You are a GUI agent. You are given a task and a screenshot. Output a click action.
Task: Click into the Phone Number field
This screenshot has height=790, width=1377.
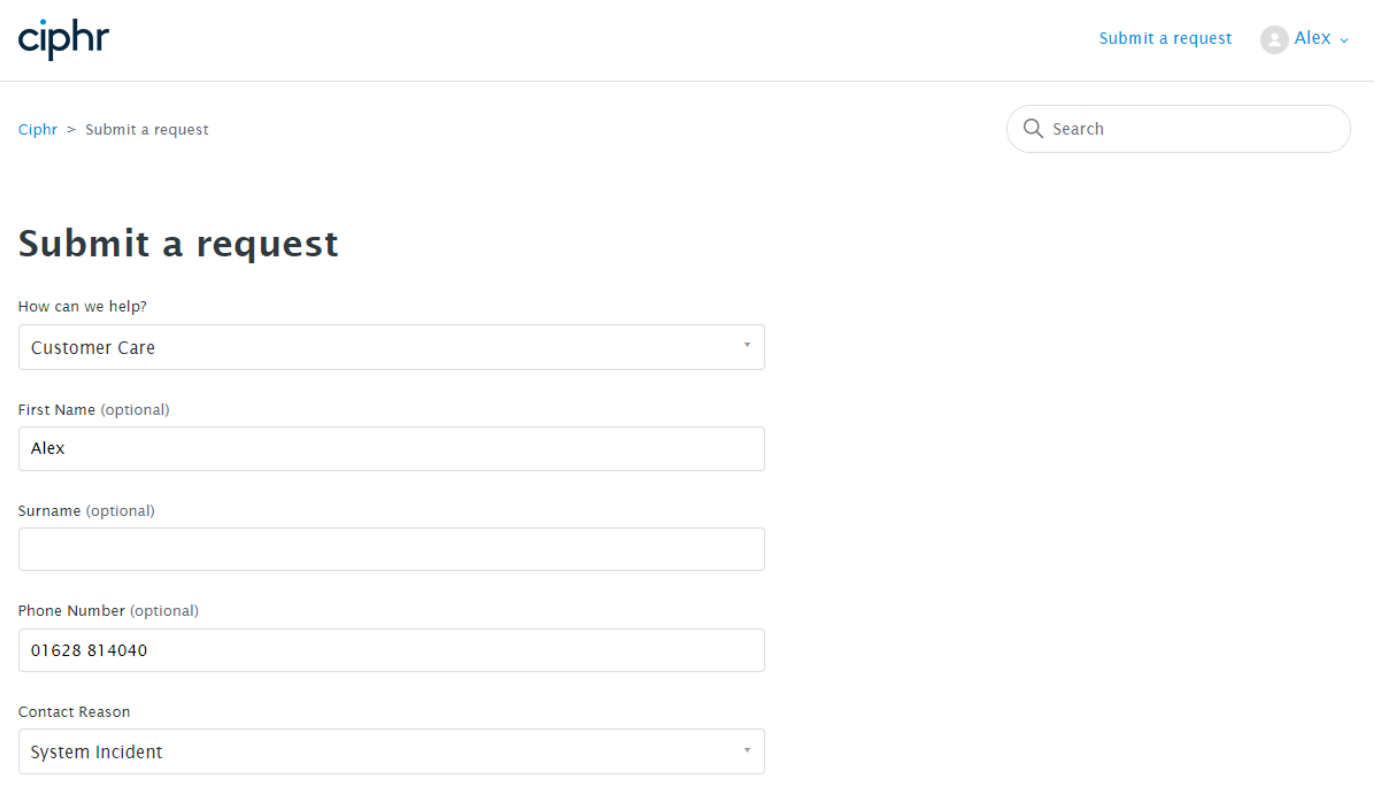pos(392,650)
